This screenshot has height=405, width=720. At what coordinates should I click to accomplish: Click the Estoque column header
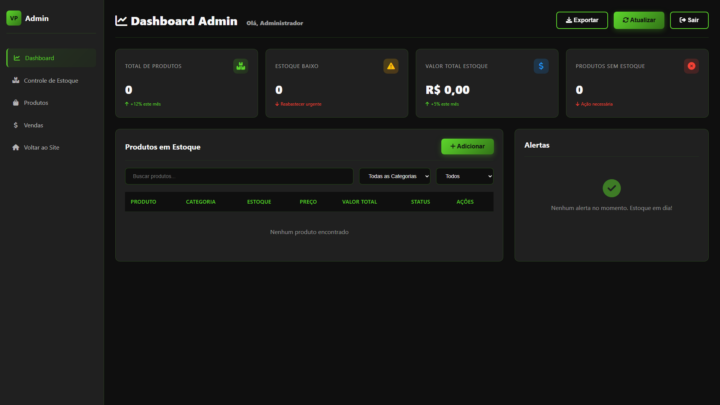pos(259,202)
